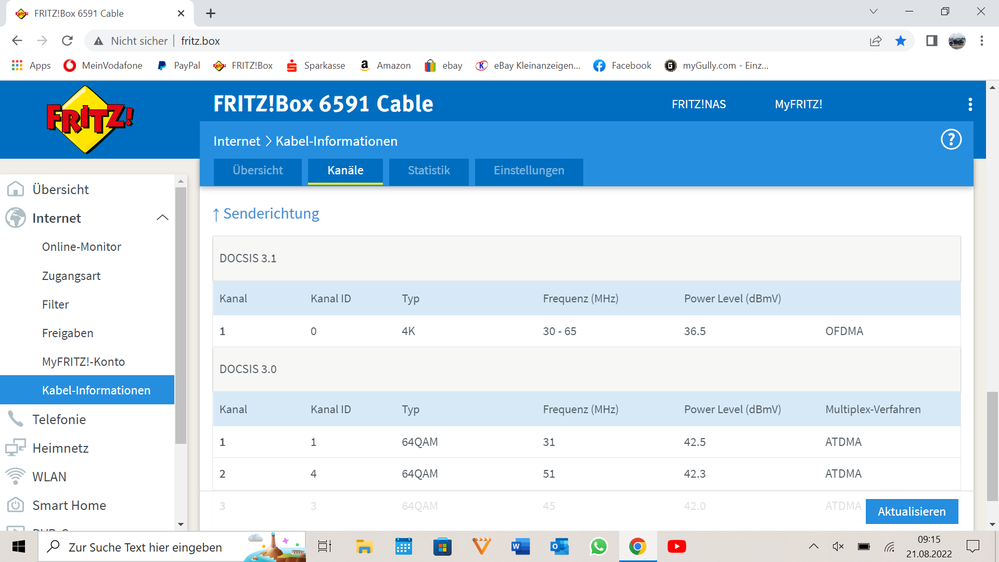Open the FRITZ!NAS link

699,104
